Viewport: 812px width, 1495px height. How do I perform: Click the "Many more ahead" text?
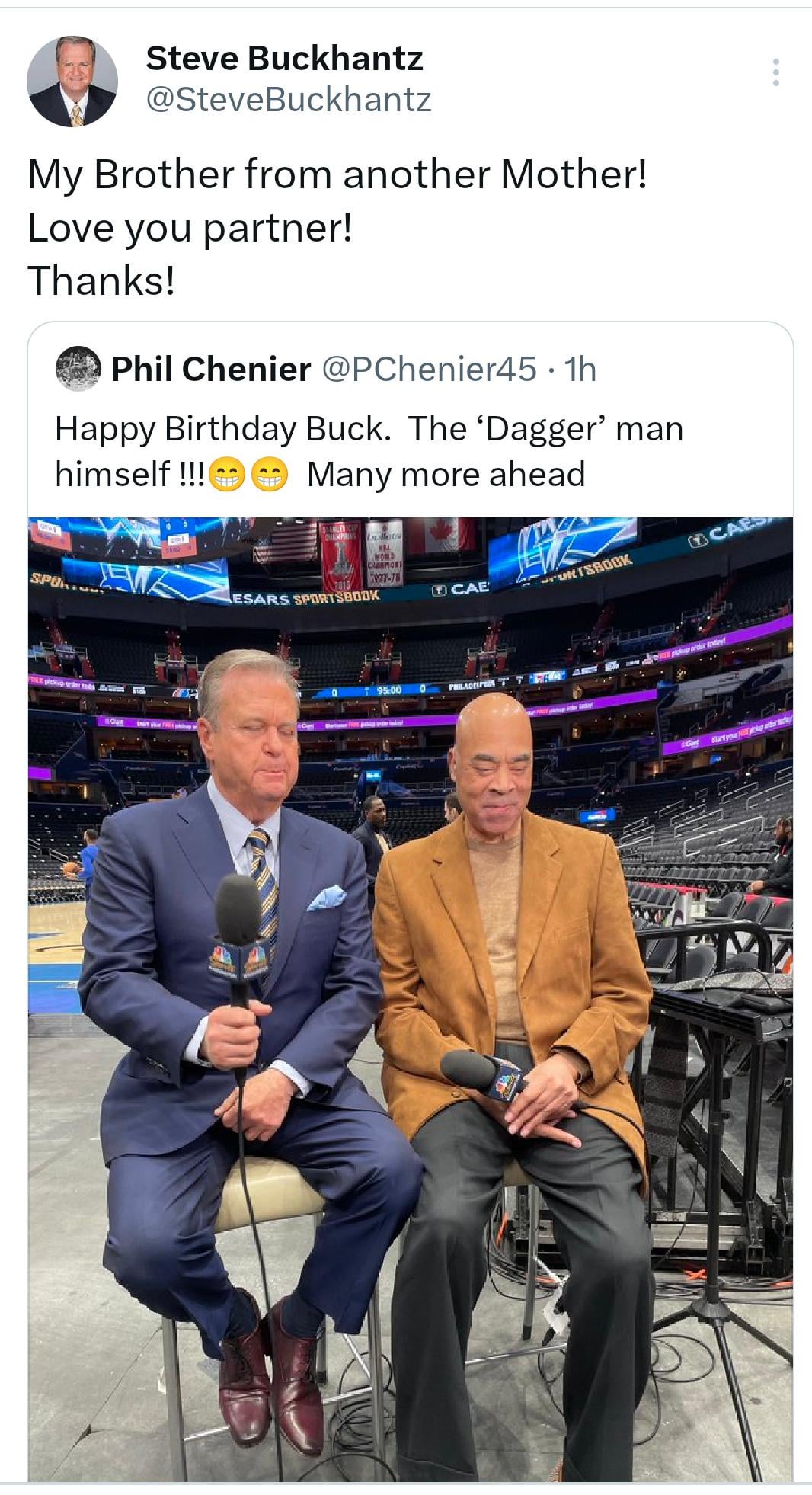coord(446,475)
